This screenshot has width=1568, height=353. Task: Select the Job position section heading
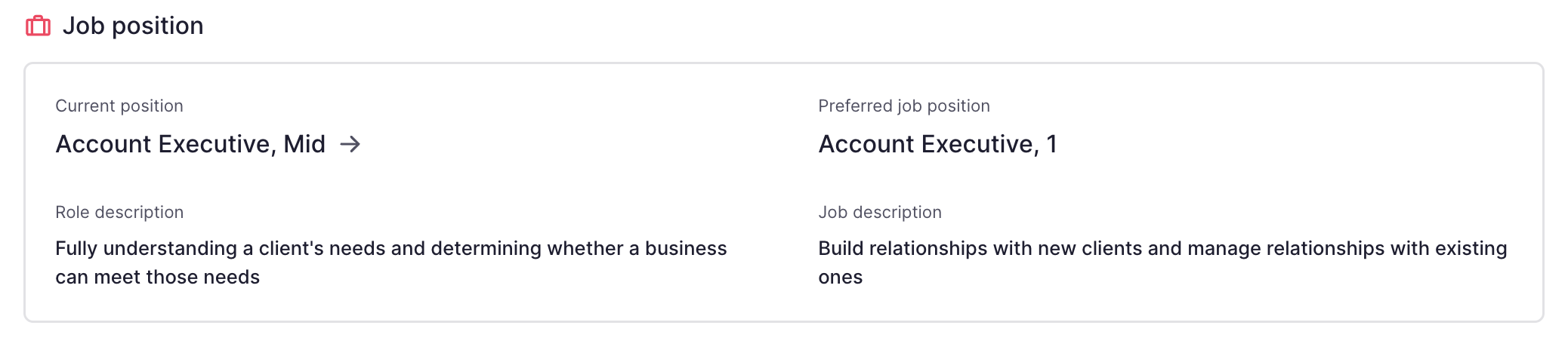[x=133, y=26]
